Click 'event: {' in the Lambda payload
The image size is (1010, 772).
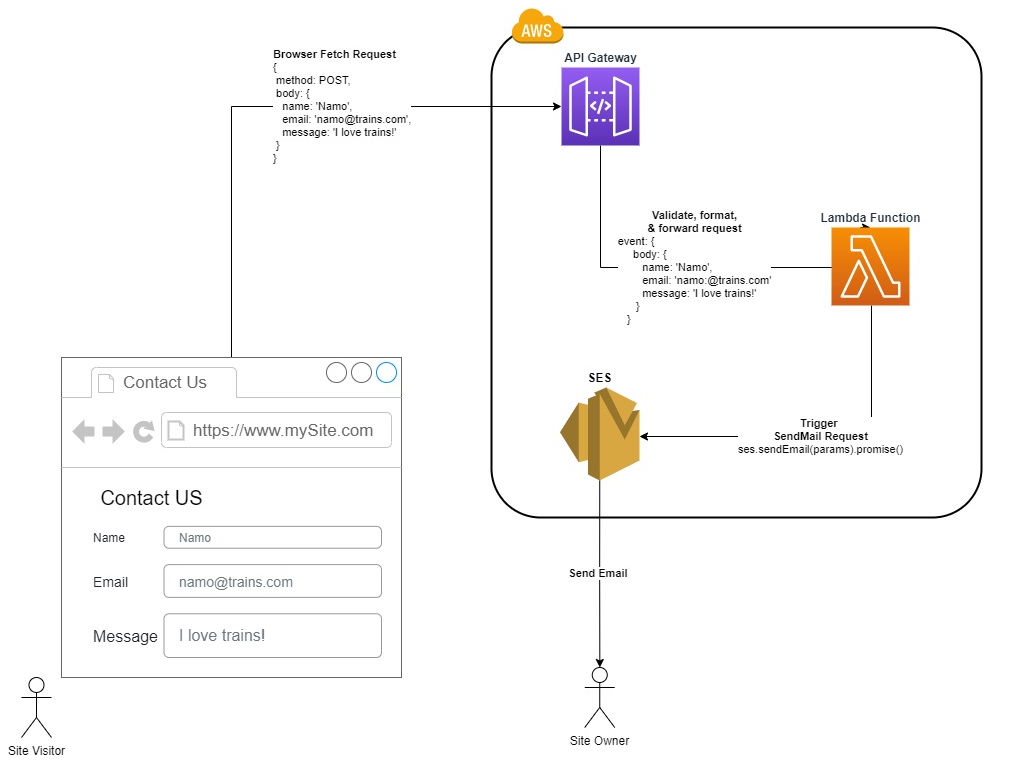tap(636, 241)
